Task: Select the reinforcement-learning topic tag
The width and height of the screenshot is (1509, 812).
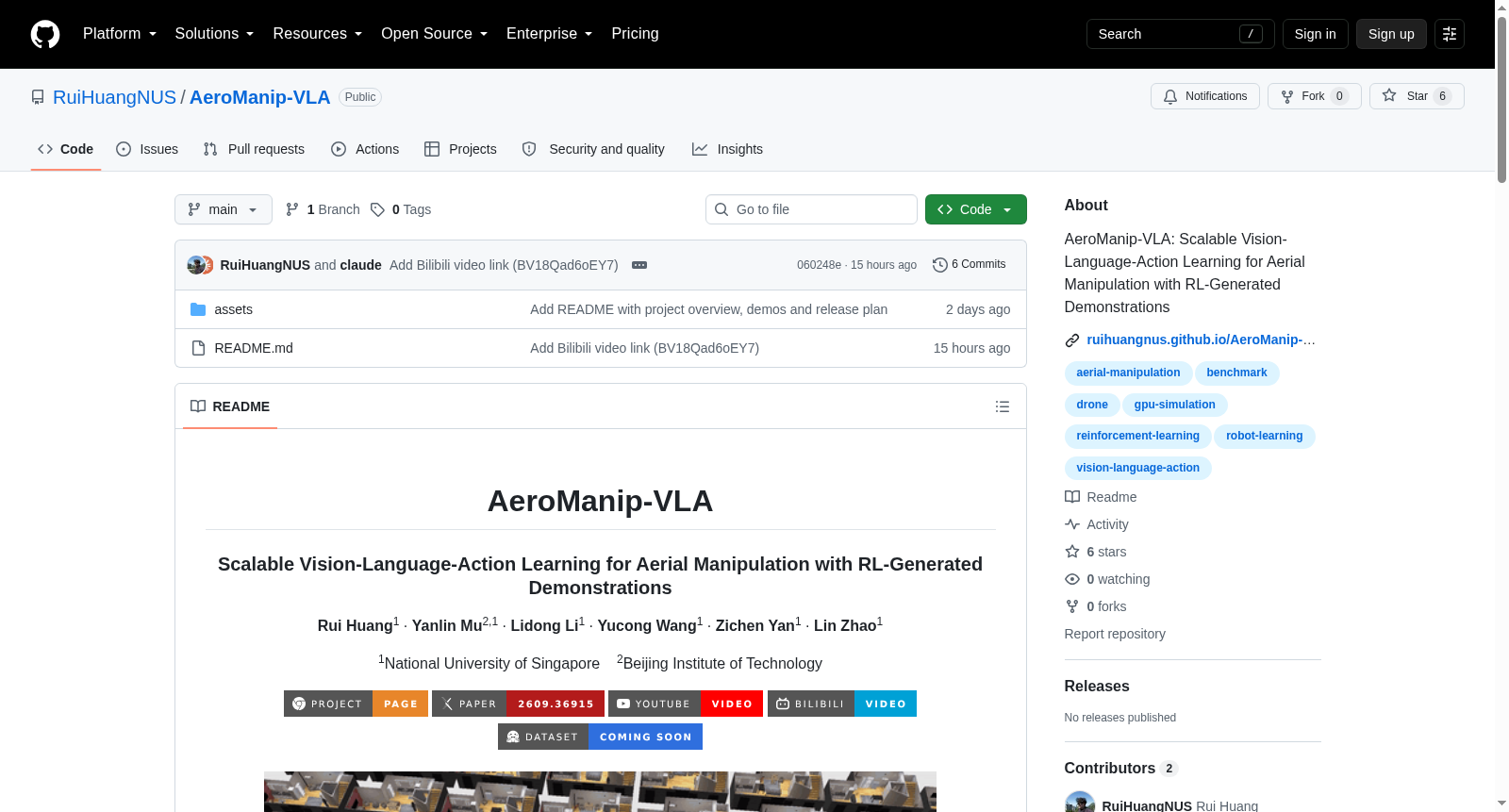Action: tap(1137, 436)
